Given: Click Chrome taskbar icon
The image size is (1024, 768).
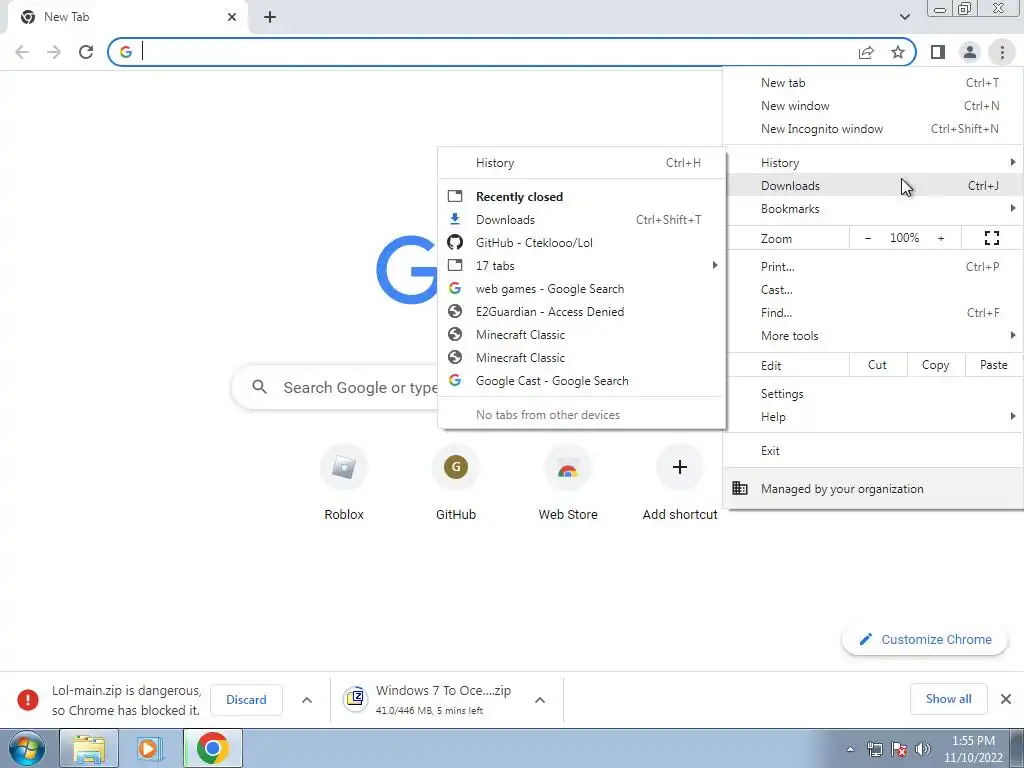Looking at the screenshot, I should point(212,748).
